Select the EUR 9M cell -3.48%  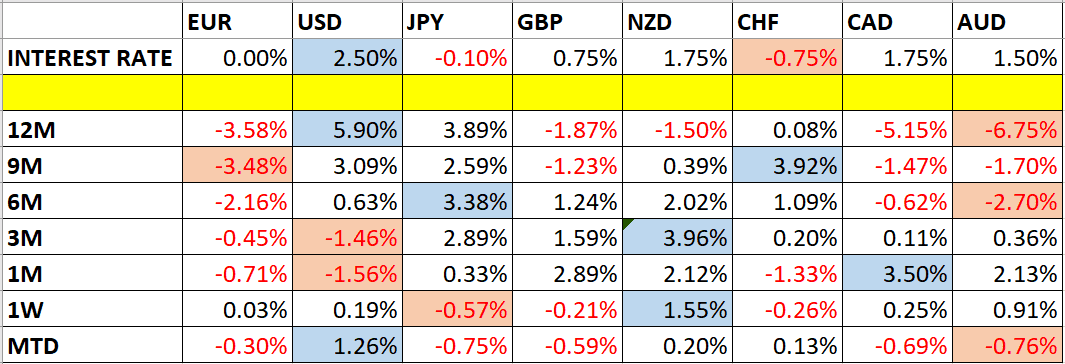(x=237, y=165)
